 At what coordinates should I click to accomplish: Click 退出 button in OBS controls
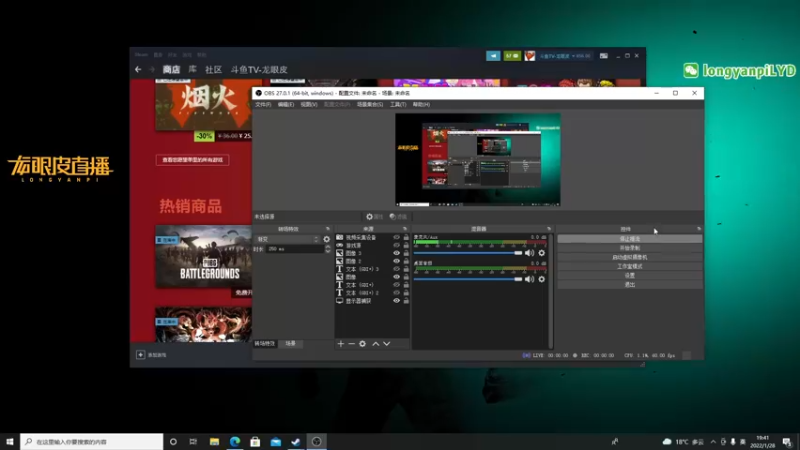click(630, 285)
